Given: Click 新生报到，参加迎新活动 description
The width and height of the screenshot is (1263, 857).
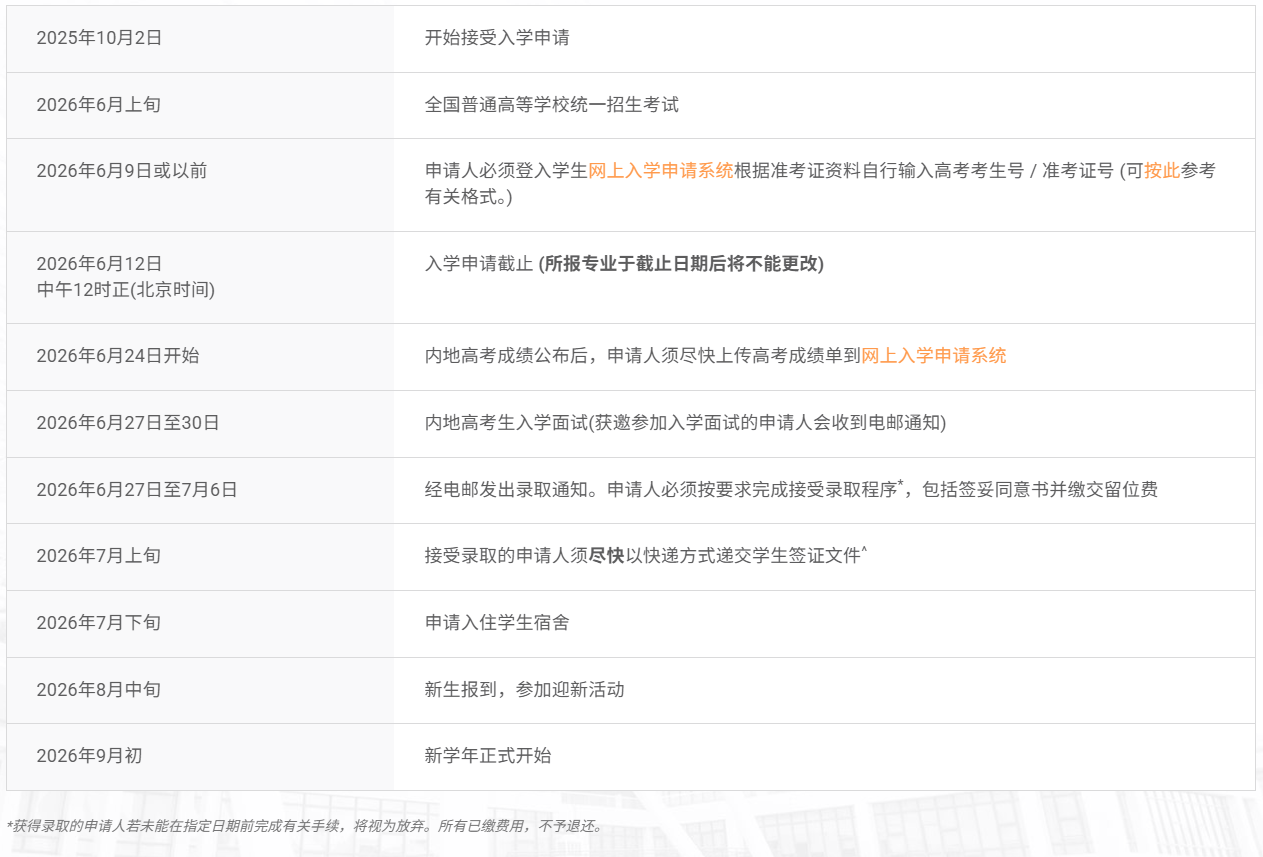Looking at the screenshot, I should click(x=524, y=689).
